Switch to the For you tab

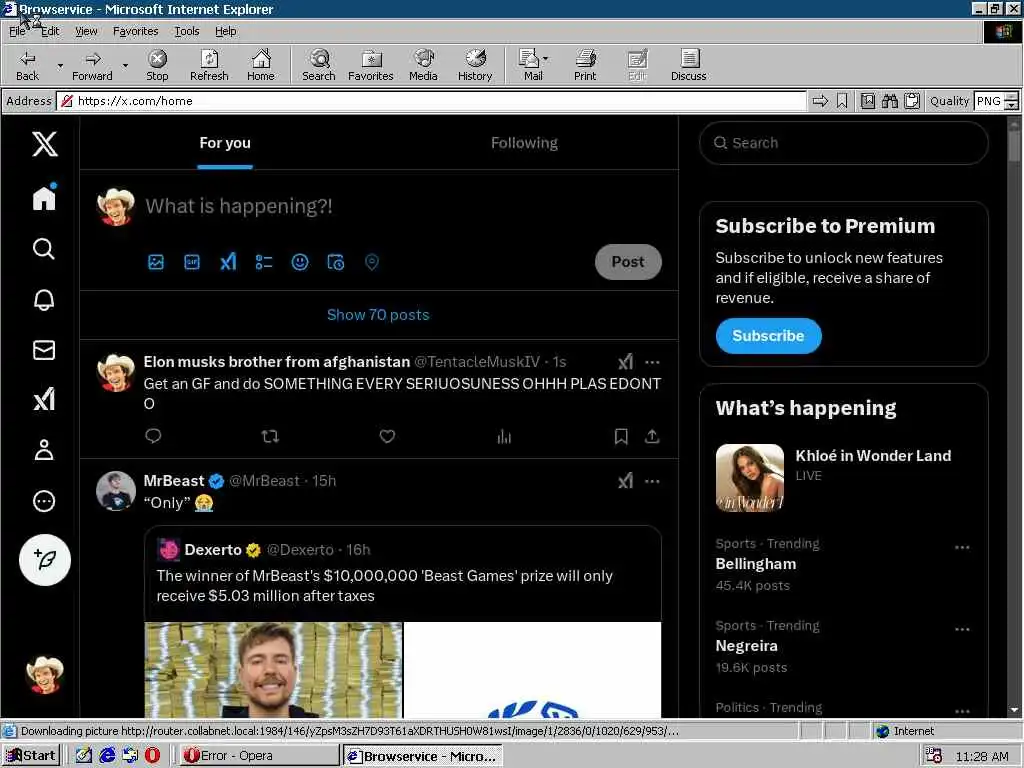coord(225,143)
